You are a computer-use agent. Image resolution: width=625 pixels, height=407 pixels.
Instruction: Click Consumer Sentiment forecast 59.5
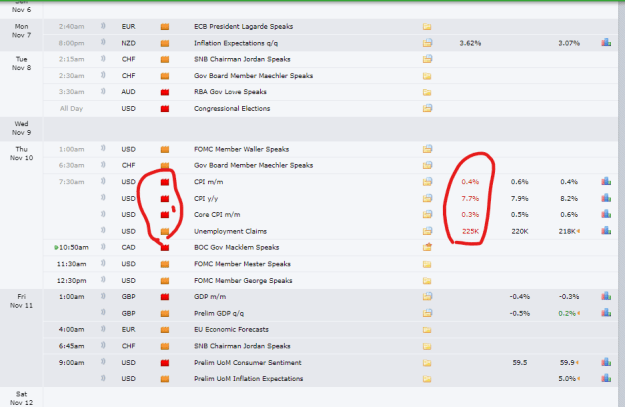point(520,362)
